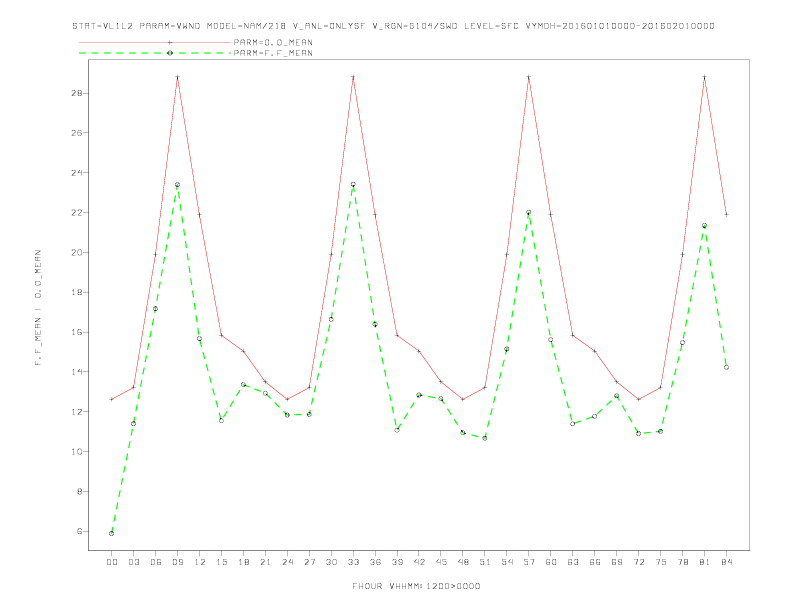This screenshot has height=612, width=792.
Task: Click the x-axis tick label 84
Action: pos(726,562)
